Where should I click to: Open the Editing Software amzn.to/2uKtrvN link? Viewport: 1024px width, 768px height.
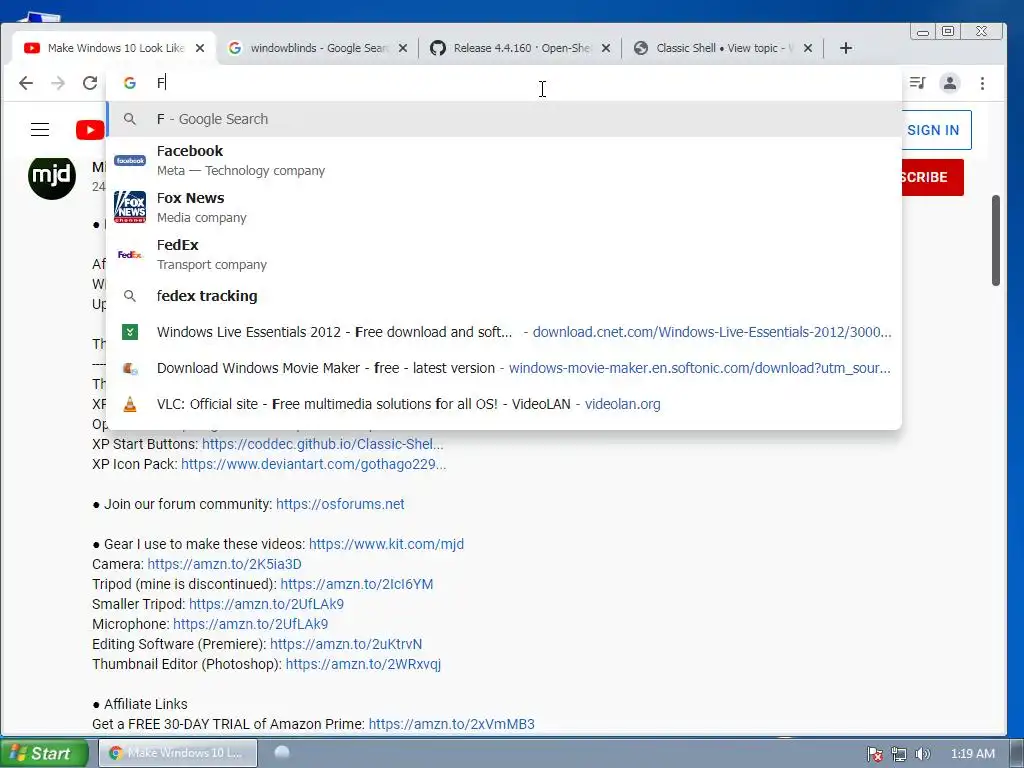click(346, 644)
